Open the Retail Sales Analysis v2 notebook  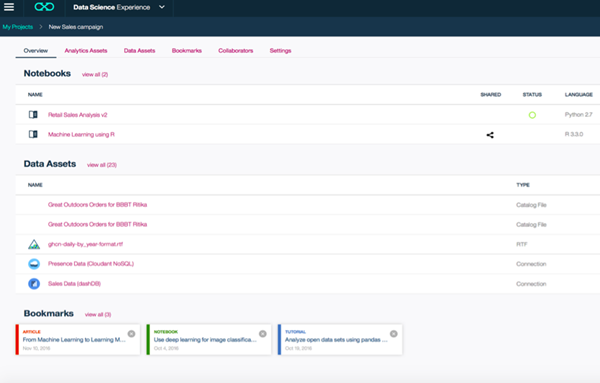[x=78, y=115]
